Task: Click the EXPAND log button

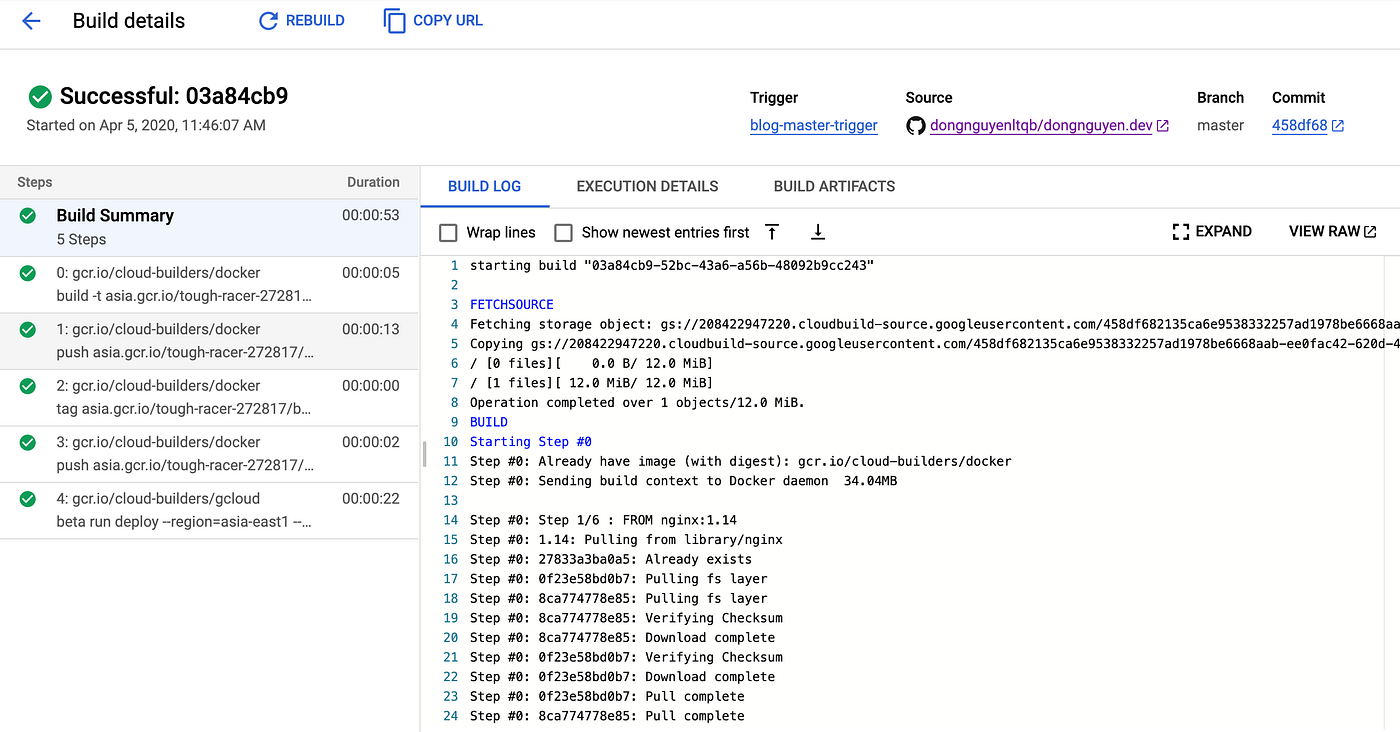Action: pos(1212,232)
